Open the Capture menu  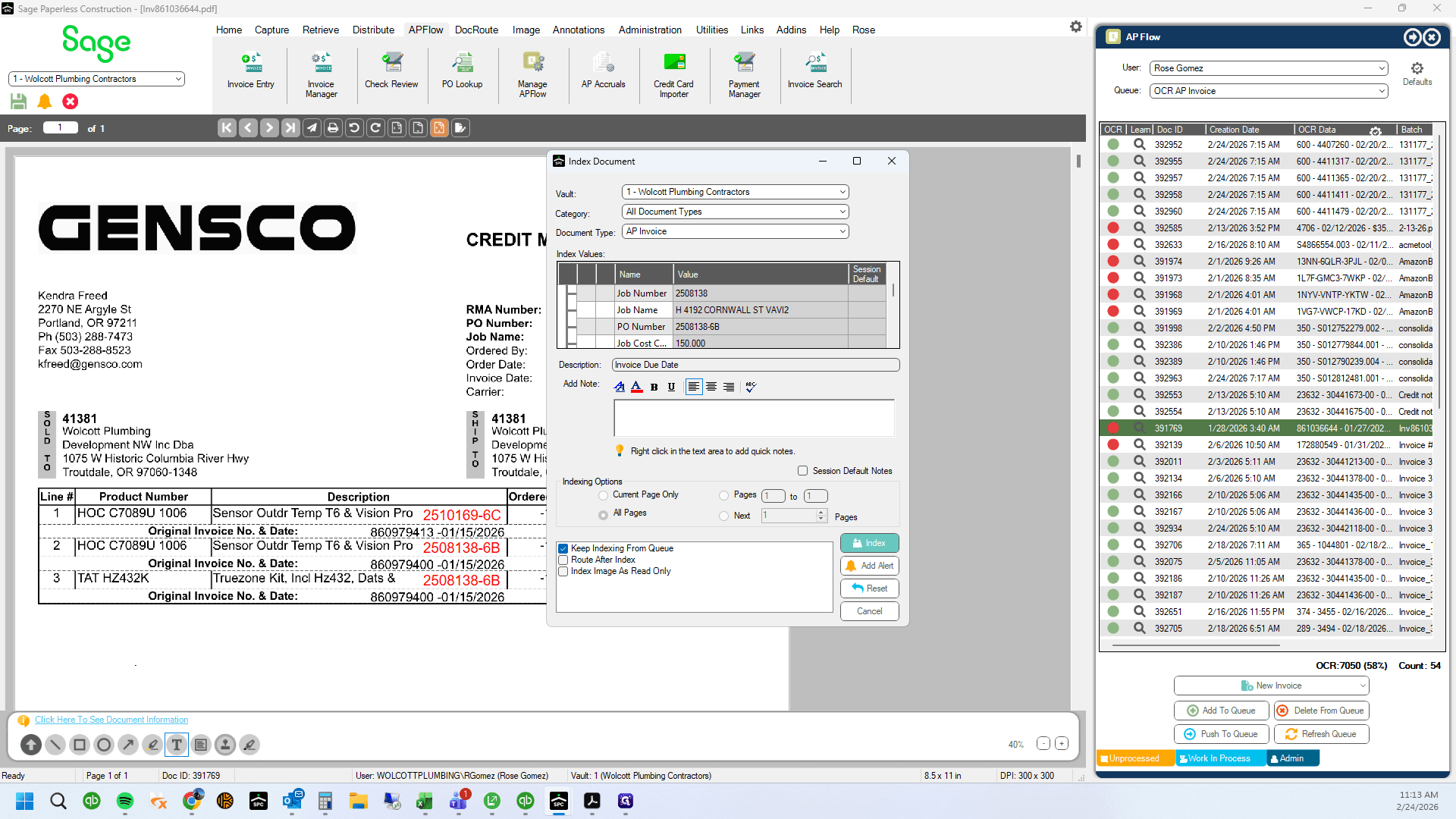[271, 30]
